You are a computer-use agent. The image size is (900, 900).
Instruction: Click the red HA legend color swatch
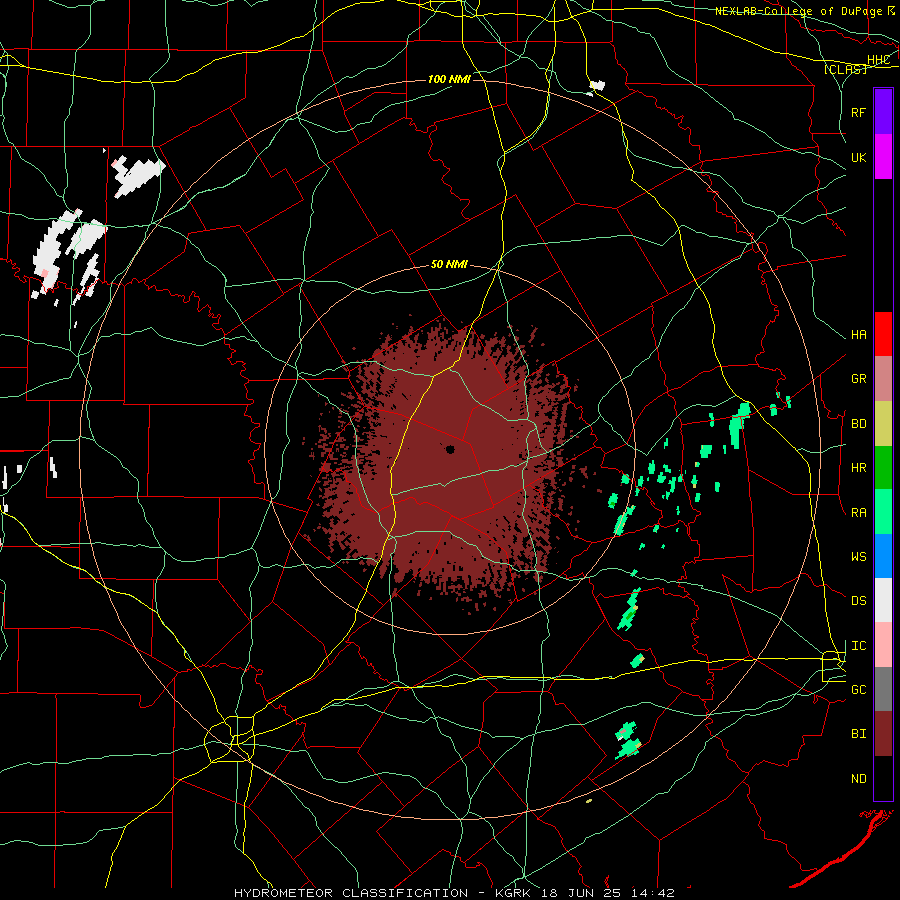coord(883,334)
